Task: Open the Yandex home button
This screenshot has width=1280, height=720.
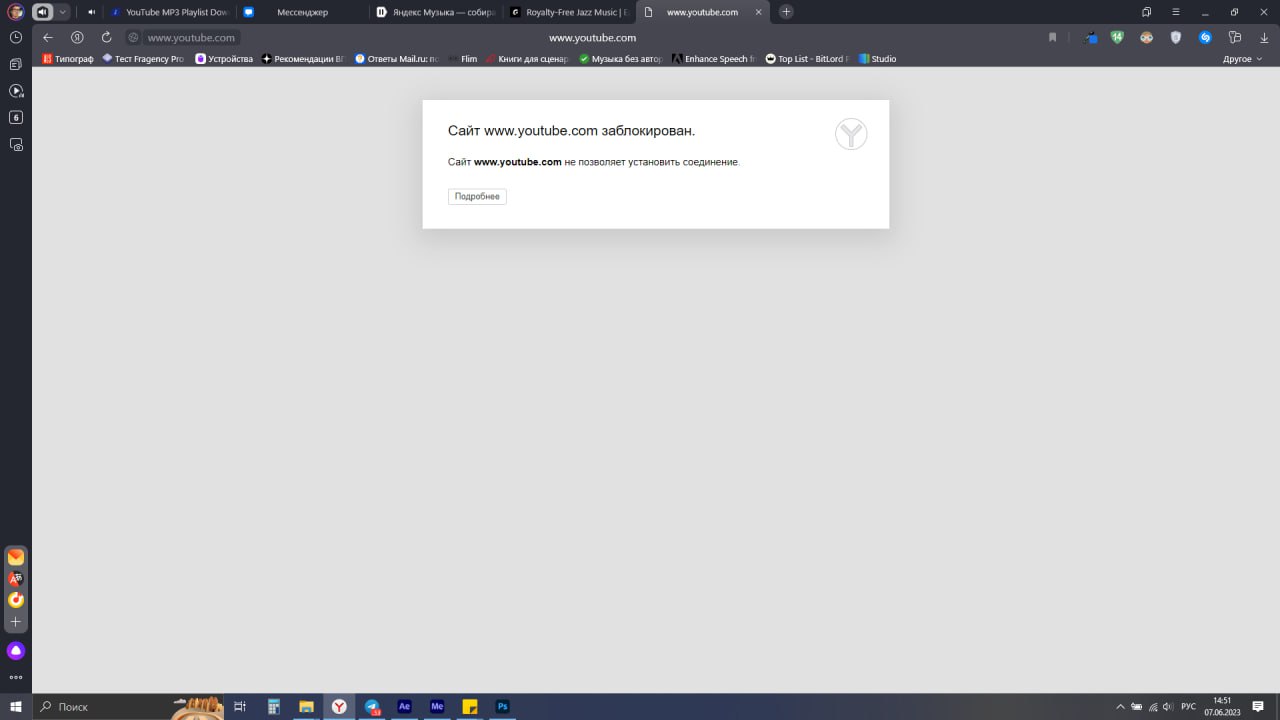Action: 77,37
